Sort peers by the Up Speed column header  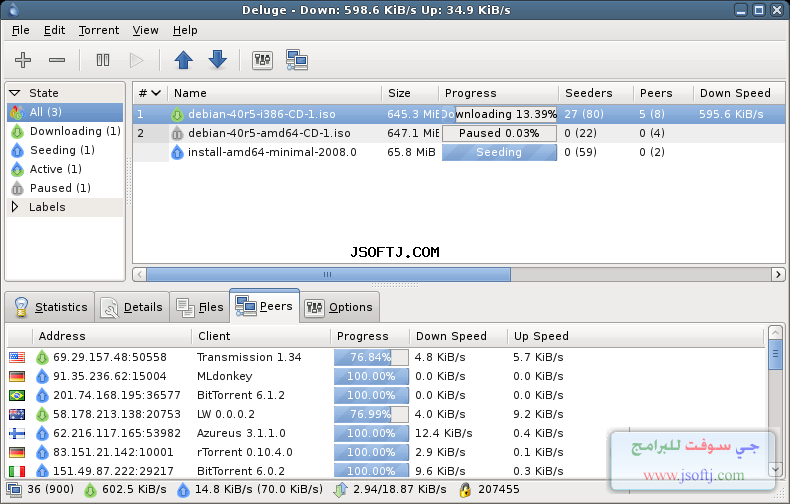pyautogui.click(x=636, y=336)
